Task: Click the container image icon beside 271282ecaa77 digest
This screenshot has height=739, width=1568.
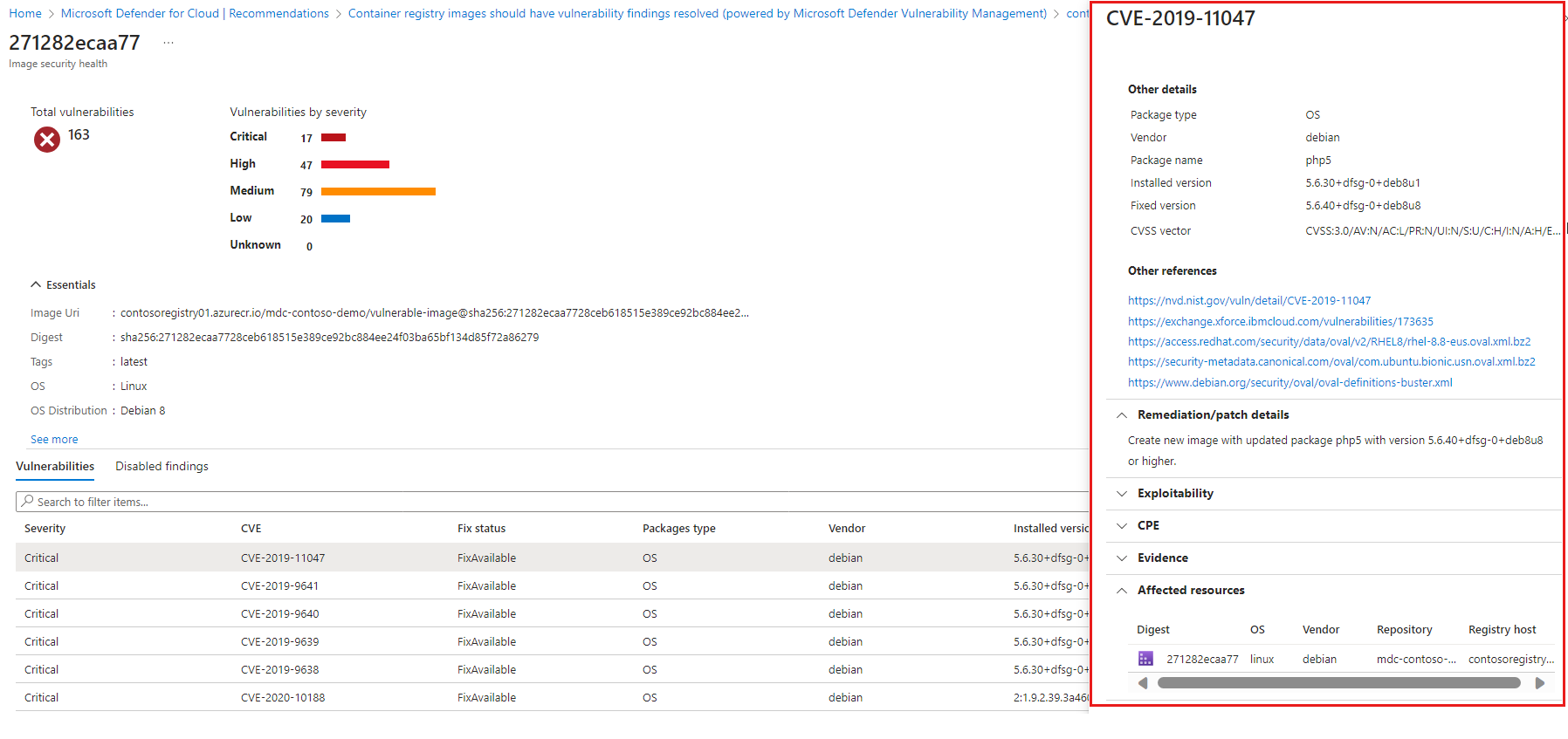Action: [1145, 659]
